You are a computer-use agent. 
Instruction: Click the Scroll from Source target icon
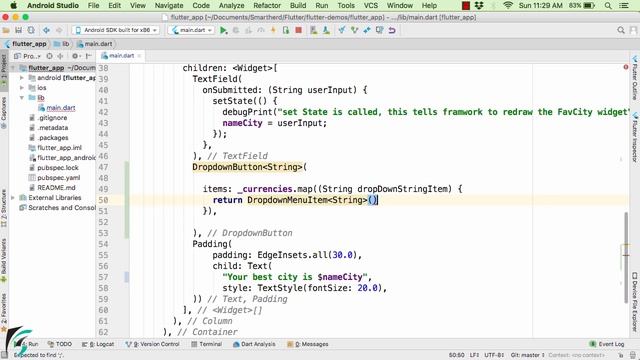click(49, 56)
